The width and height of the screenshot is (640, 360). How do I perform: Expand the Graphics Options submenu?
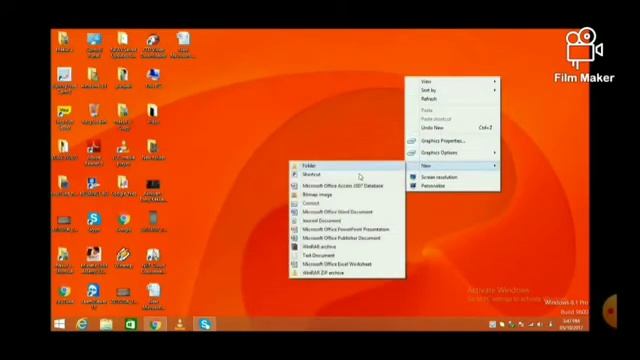(x=453, y=153)
